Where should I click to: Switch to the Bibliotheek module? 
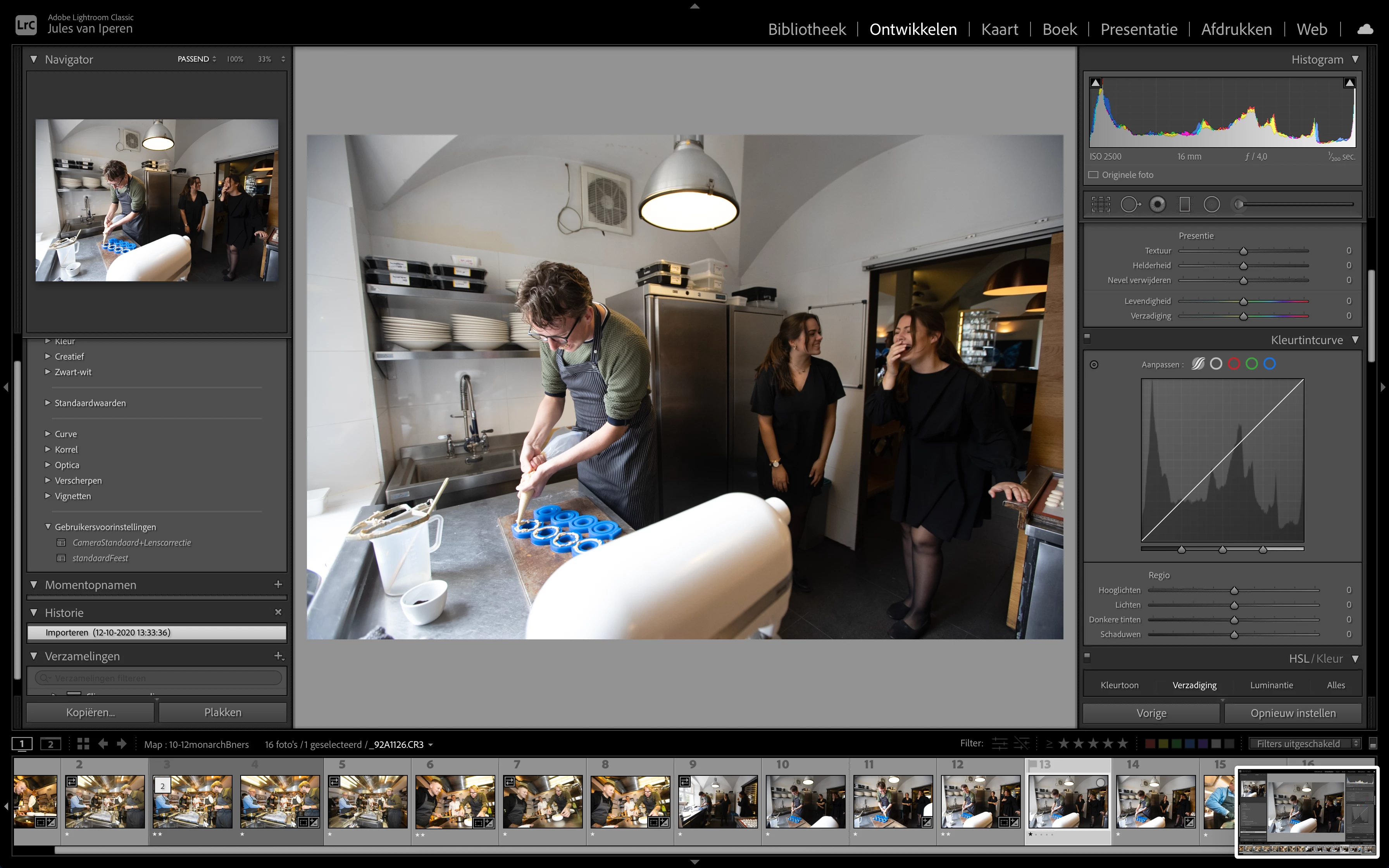(807, 29)
